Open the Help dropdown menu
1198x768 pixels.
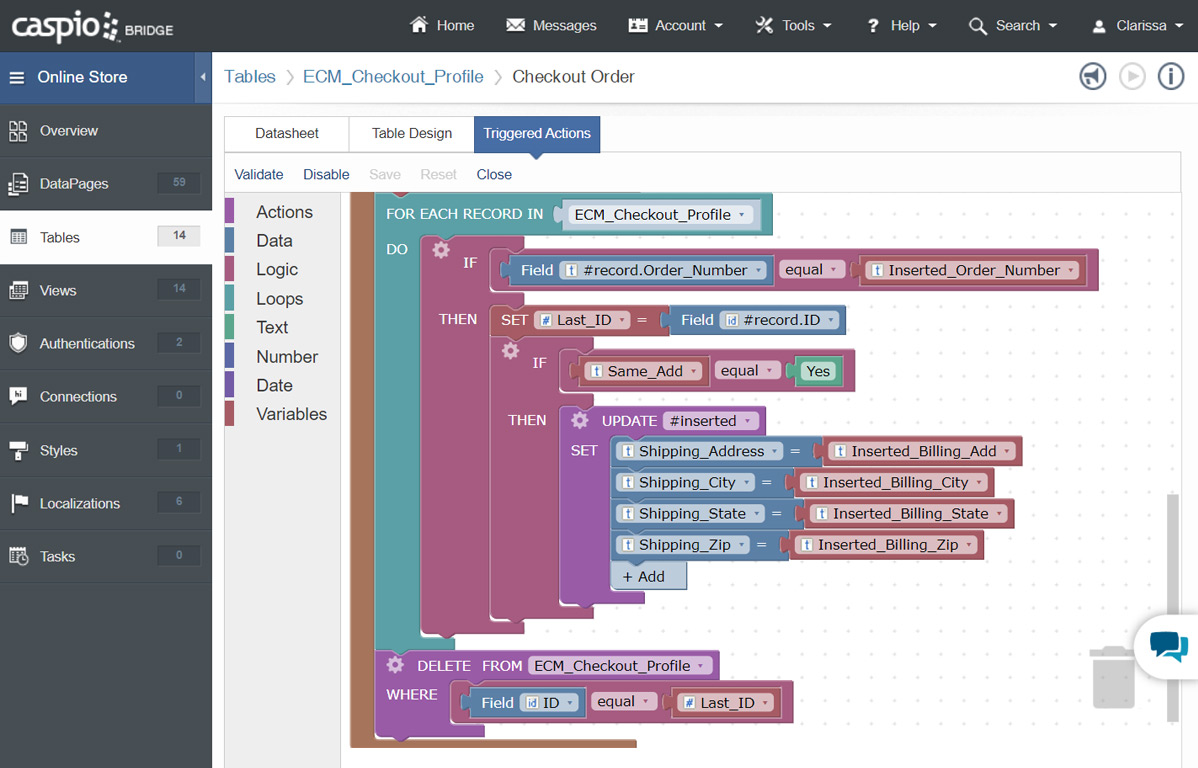(x=902, y=25)
